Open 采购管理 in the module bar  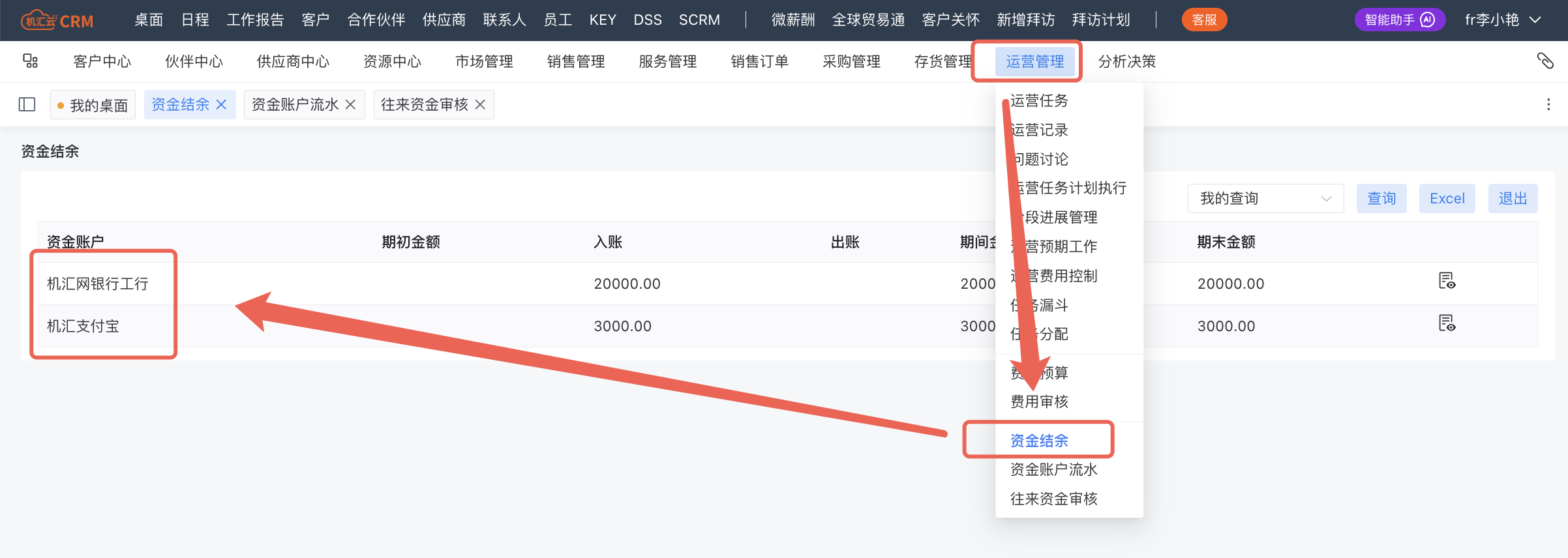(x=852, y=61)
